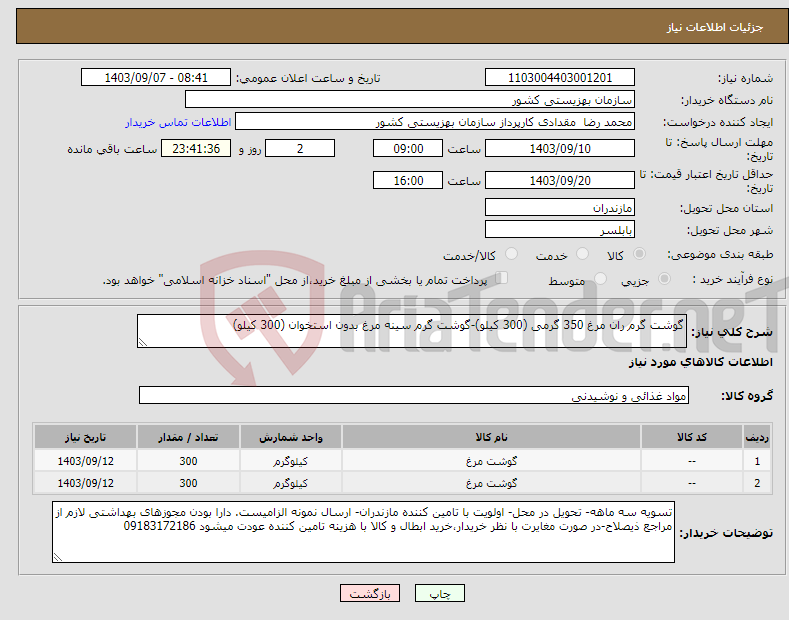This screenshot has width=789, height=620.
Task: Click the ایجاد کننده درخواست field
Action: (x=435, y=122)
